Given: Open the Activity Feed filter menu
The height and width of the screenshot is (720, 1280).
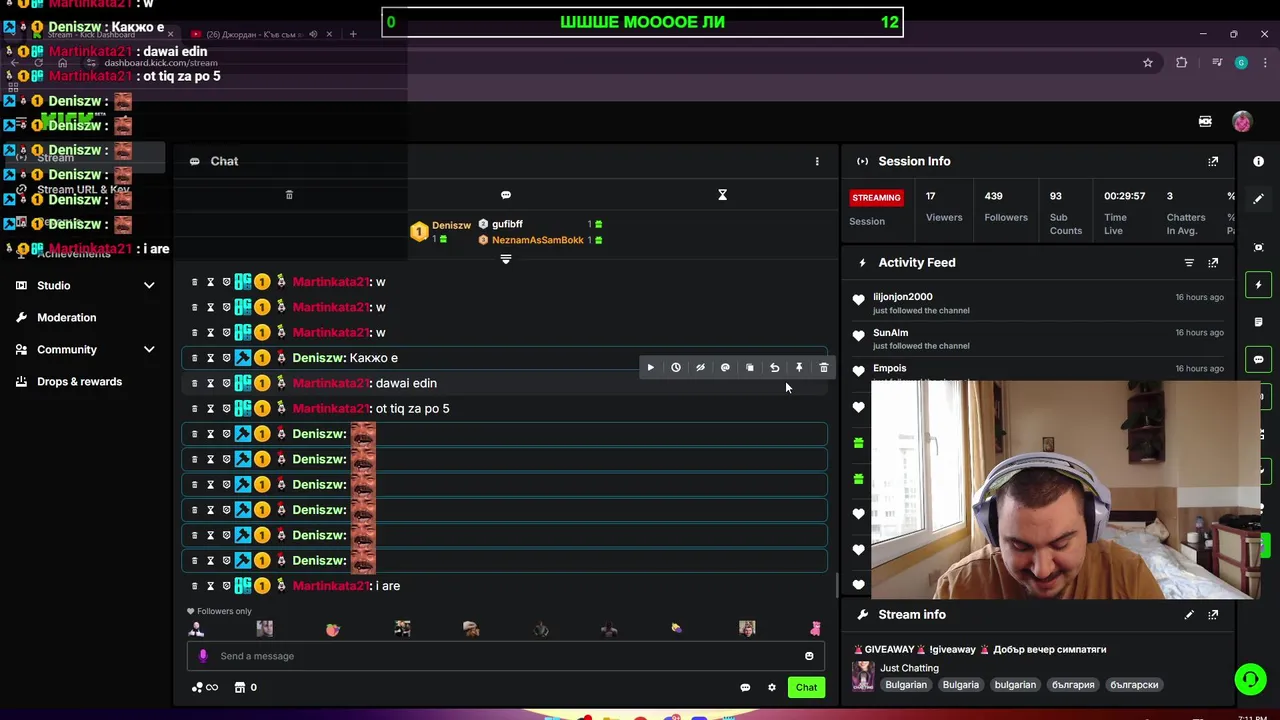Looking at the screenshot, I should (x=1189, y=263).
